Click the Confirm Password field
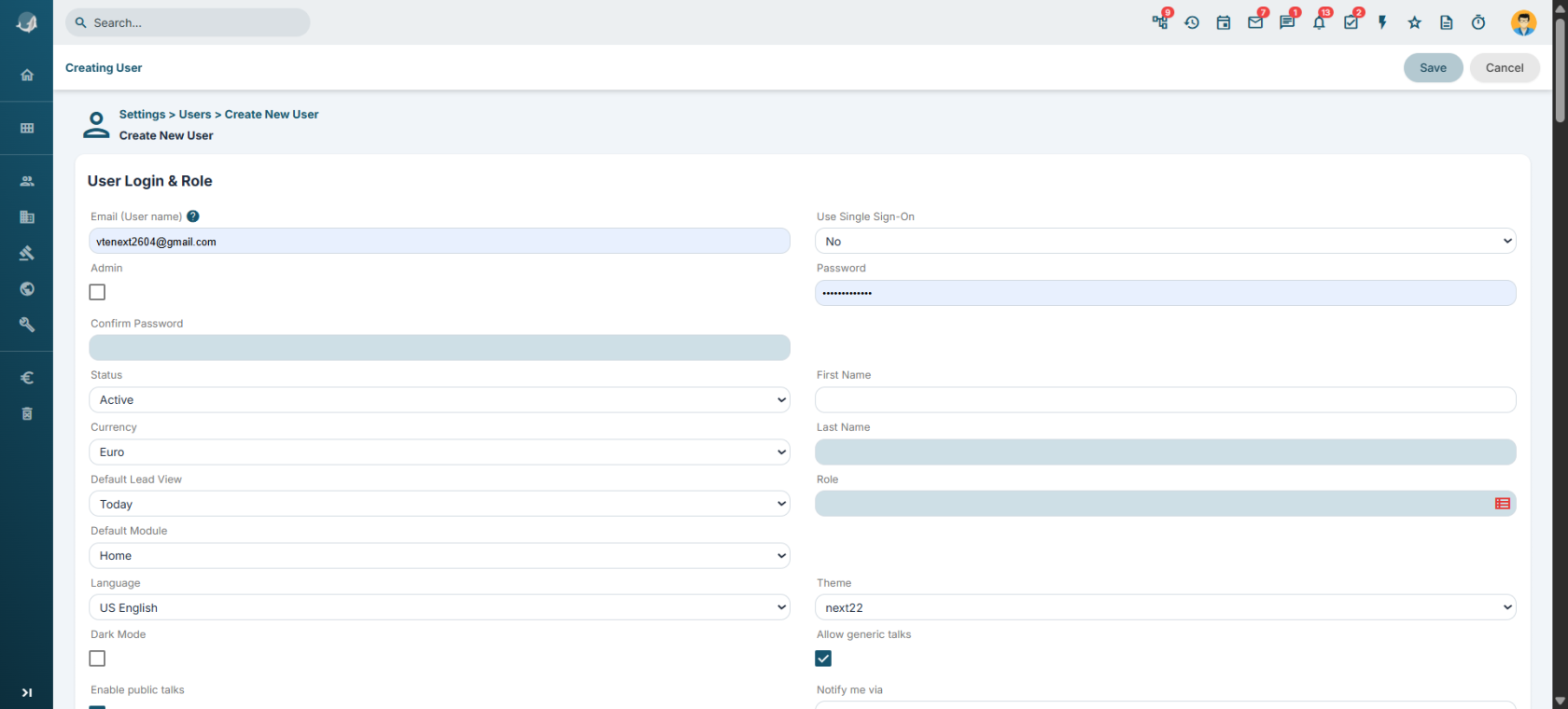Image resolution: width=1568 pixels, height=709 pixels. point(440,348)
